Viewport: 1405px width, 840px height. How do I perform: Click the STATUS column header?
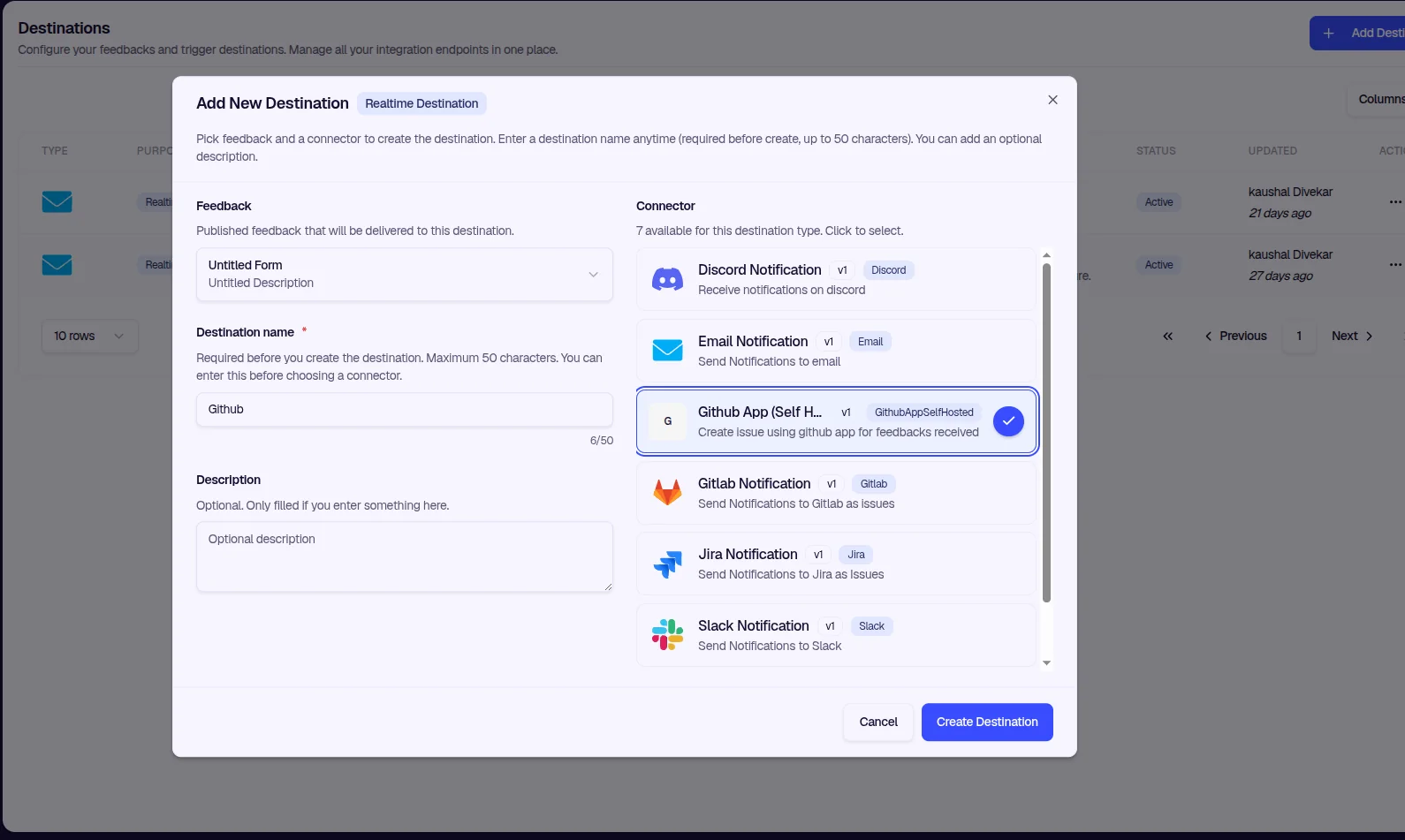click(x=1156, y=151)
